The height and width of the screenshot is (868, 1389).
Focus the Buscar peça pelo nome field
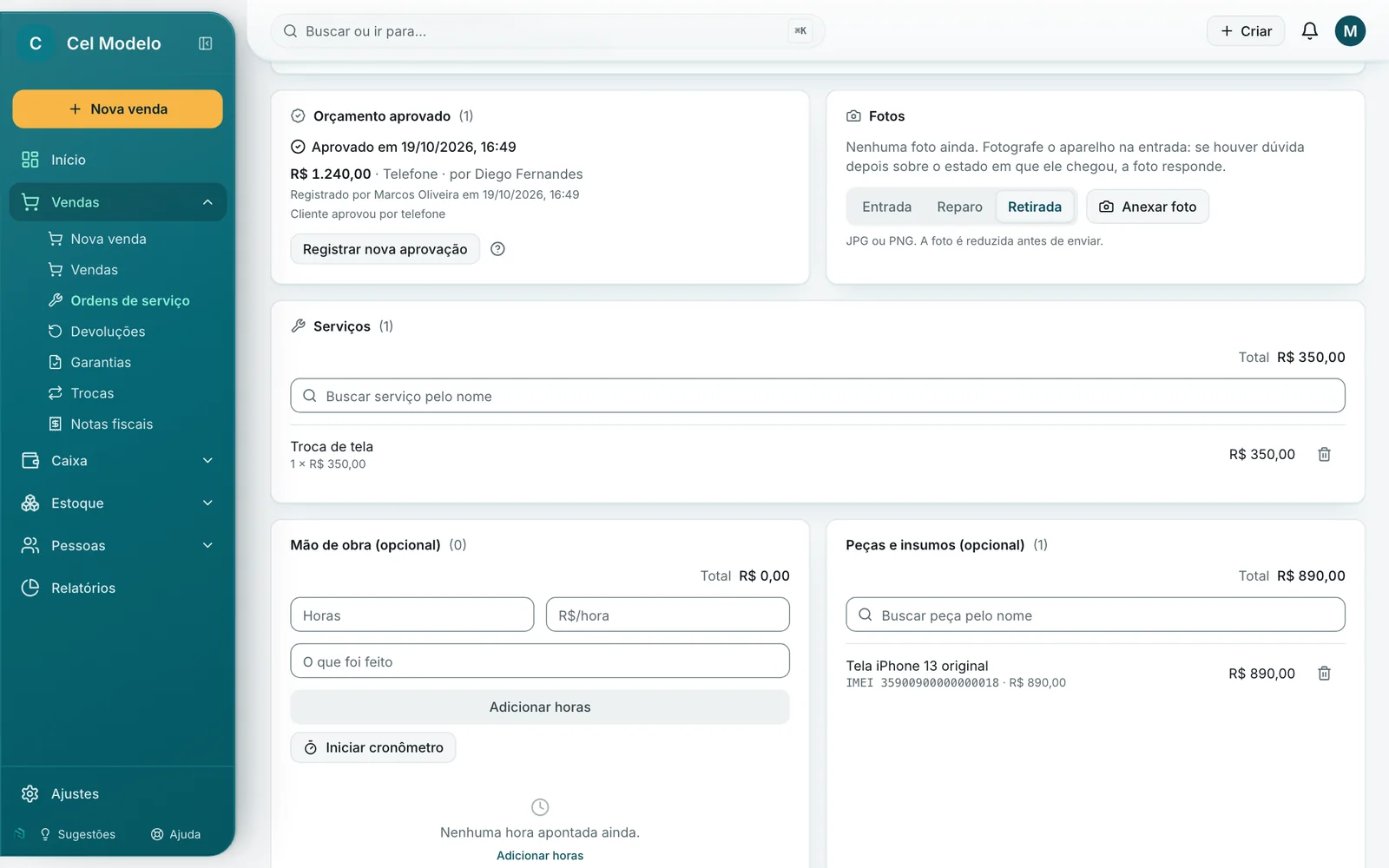[1096, 615]
